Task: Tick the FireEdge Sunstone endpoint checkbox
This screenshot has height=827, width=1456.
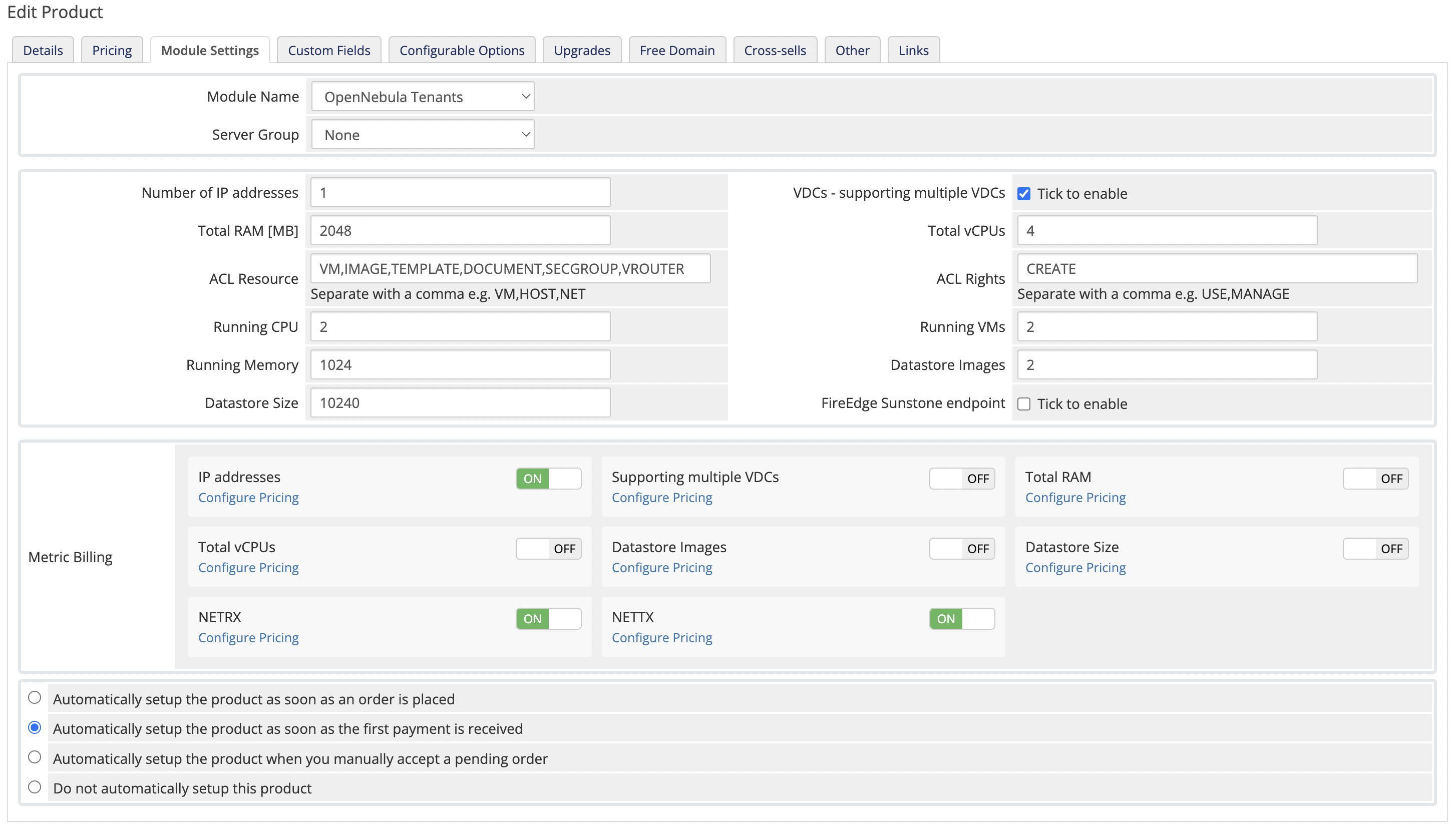Action: (1024, 404)
